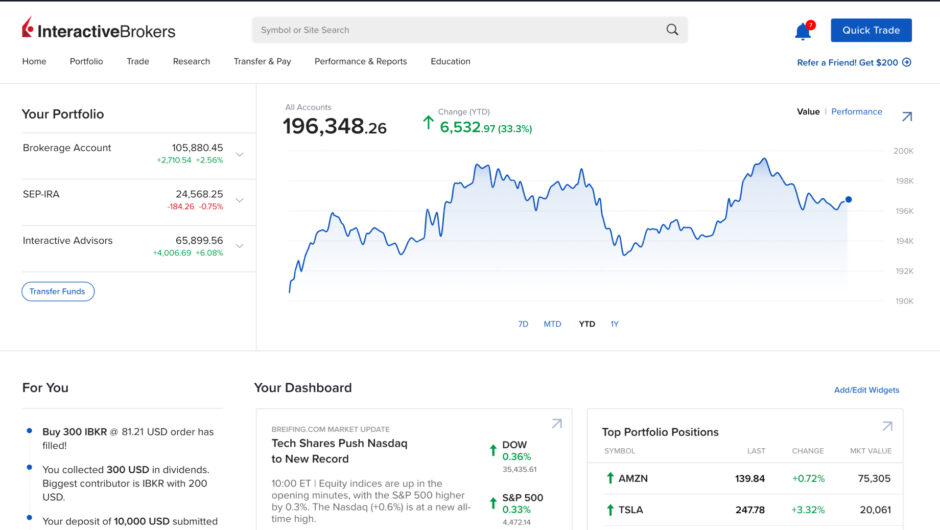Expand the portfolio chart with arrow icon
Screen dimensions: 940x530
coord(907,116)
